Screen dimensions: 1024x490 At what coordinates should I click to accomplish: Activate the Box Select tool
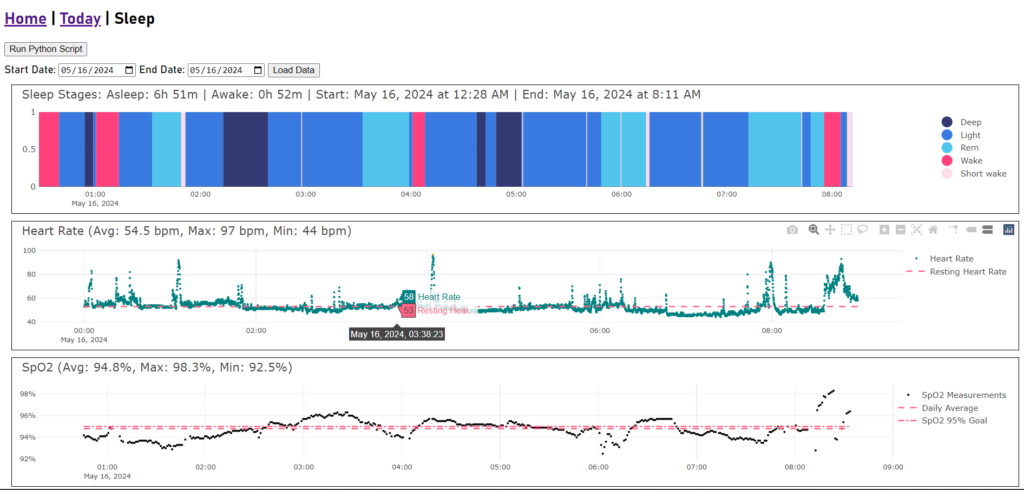click(x=846, y=230)
